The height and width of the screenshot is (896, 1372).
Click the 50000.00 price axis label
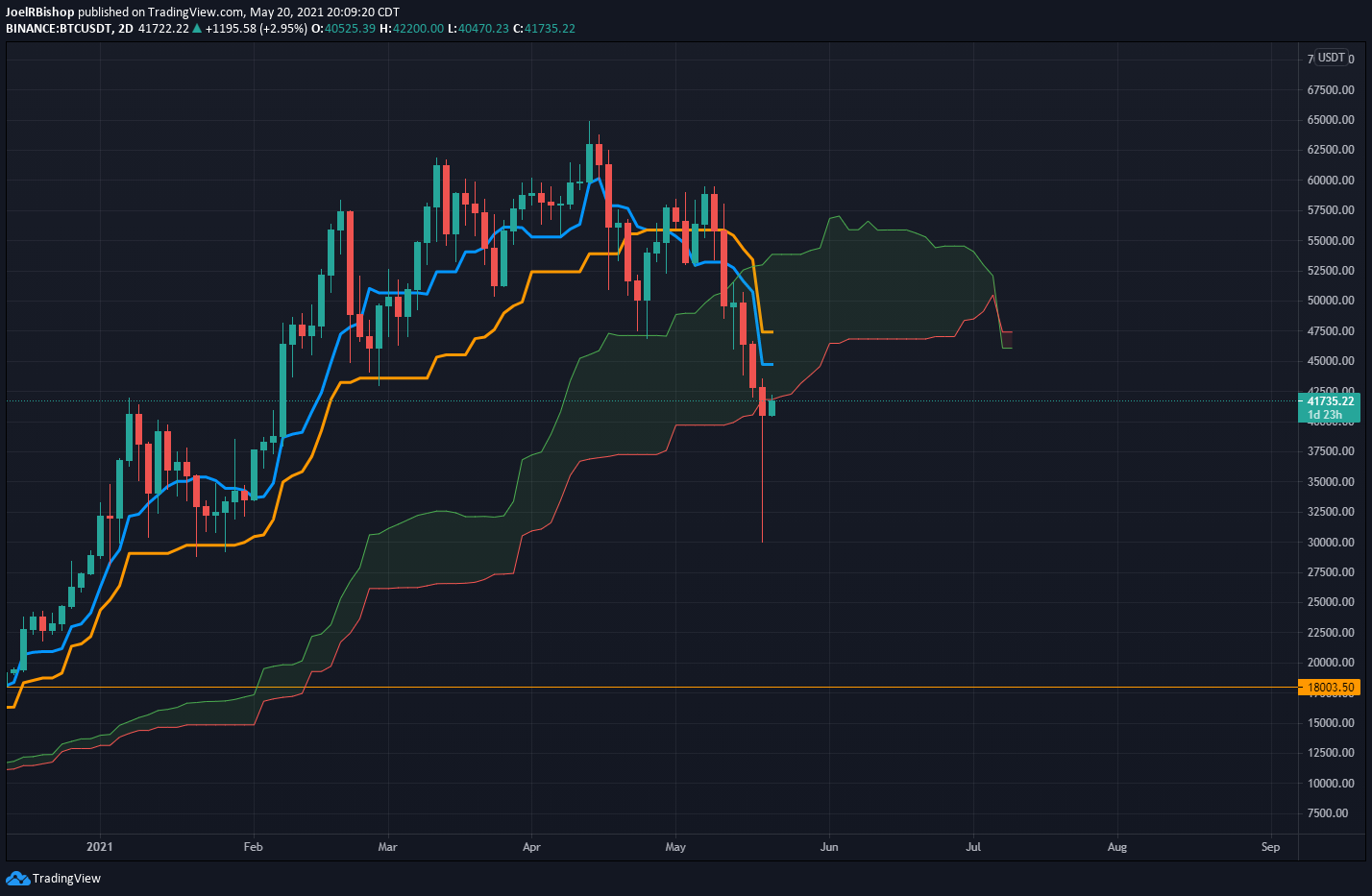point(1331,301)
